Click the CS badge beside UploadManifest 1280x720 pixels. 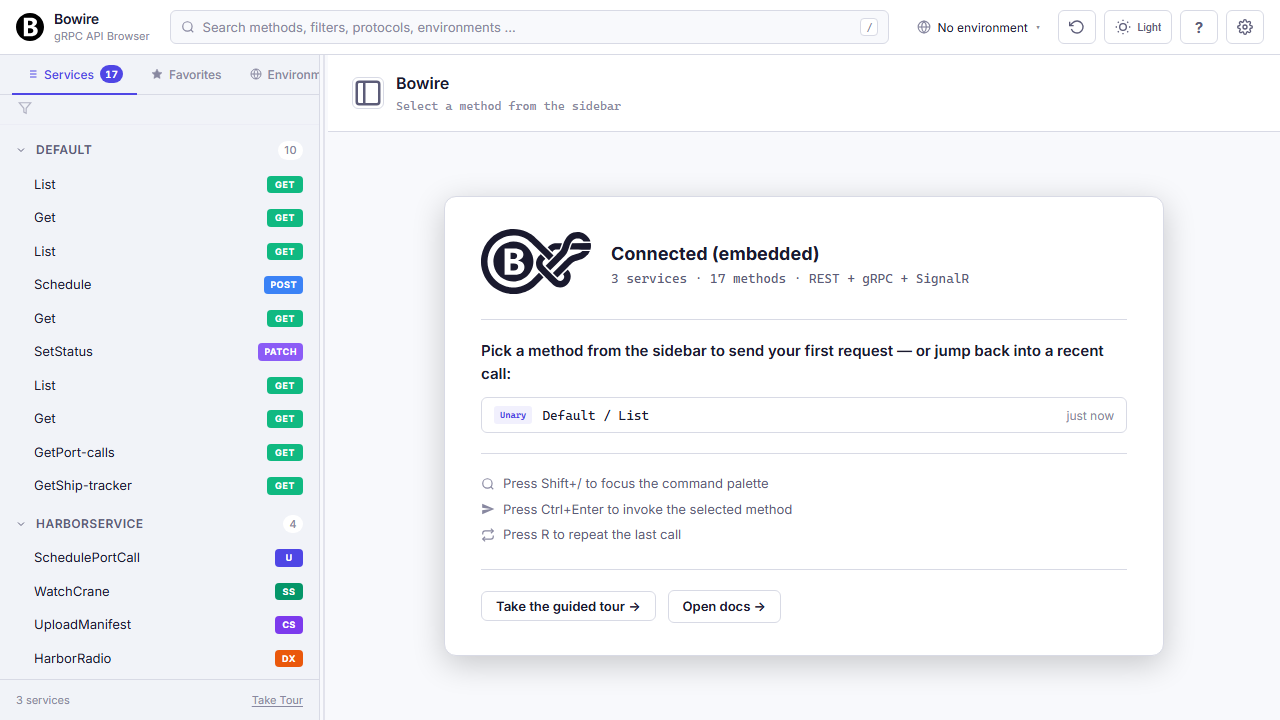click(289, 625)
